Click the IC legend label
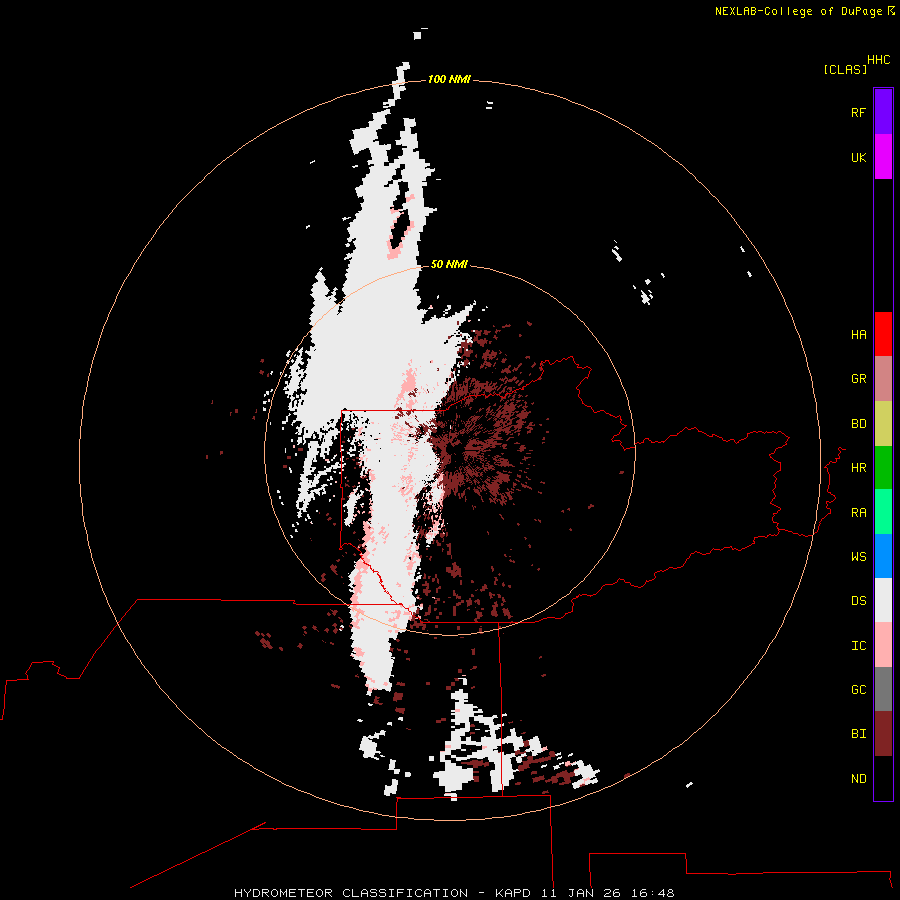900x900 pixels. coord(858,646)
